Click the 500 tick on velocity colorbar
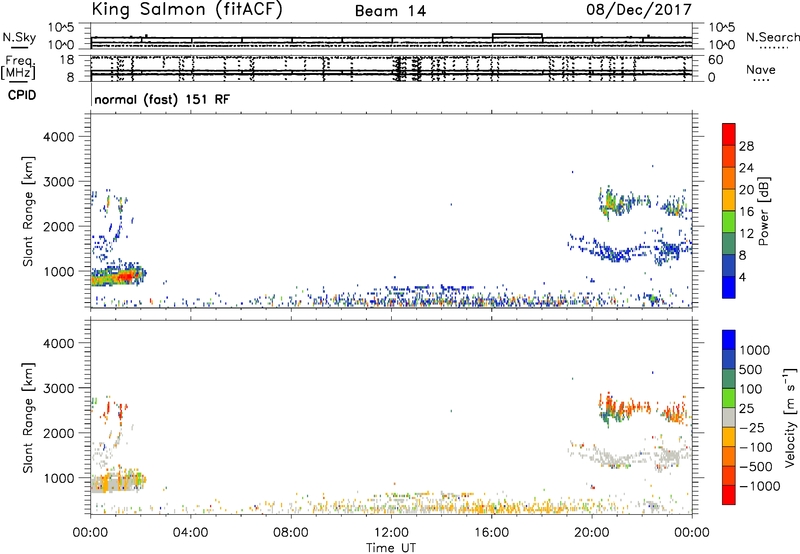Screen dimensions: 800x554 point(751,370)
